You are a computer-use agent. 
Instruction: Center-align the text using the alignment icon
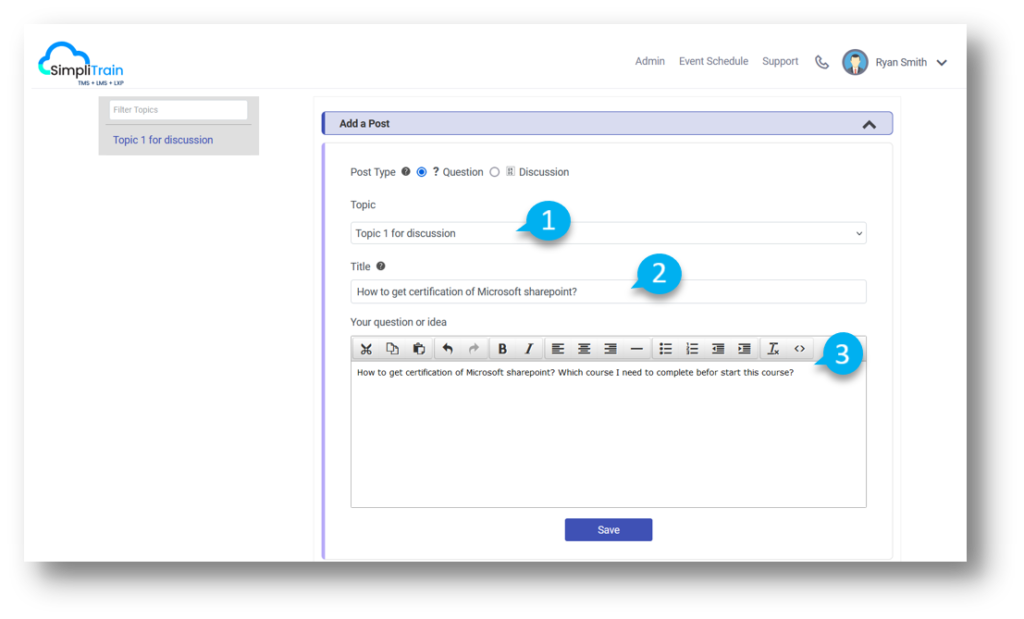tap(584, 348)
